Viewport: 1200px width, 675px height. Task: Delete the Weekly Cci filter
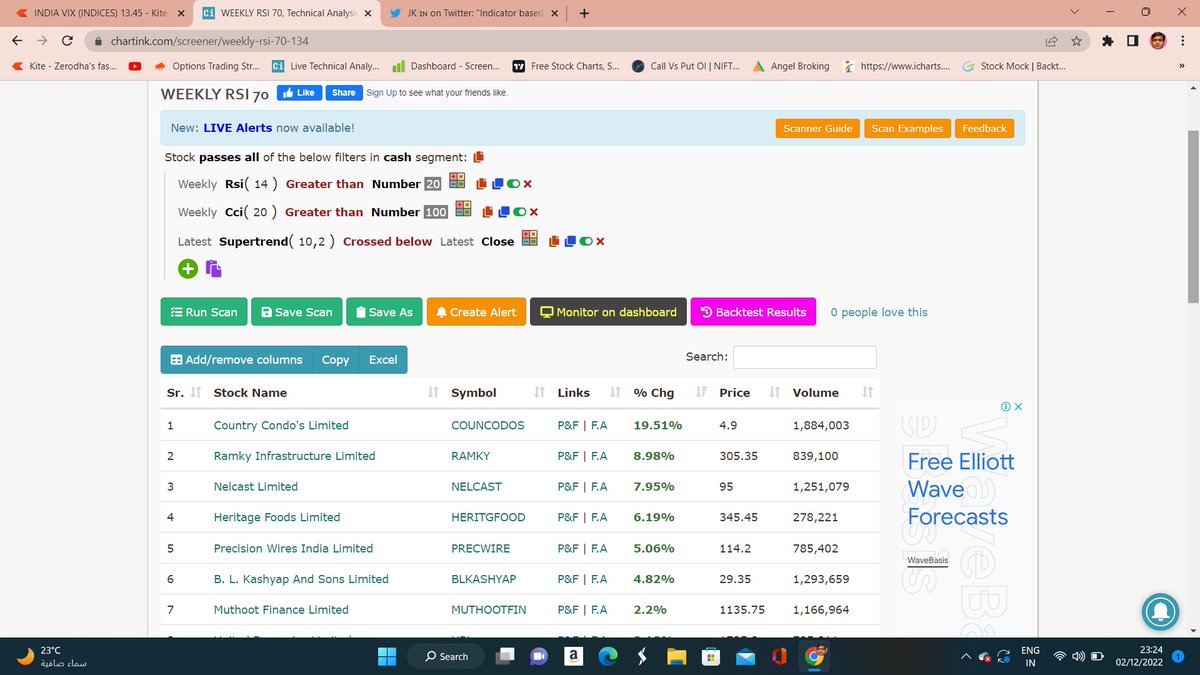[534, 212]
